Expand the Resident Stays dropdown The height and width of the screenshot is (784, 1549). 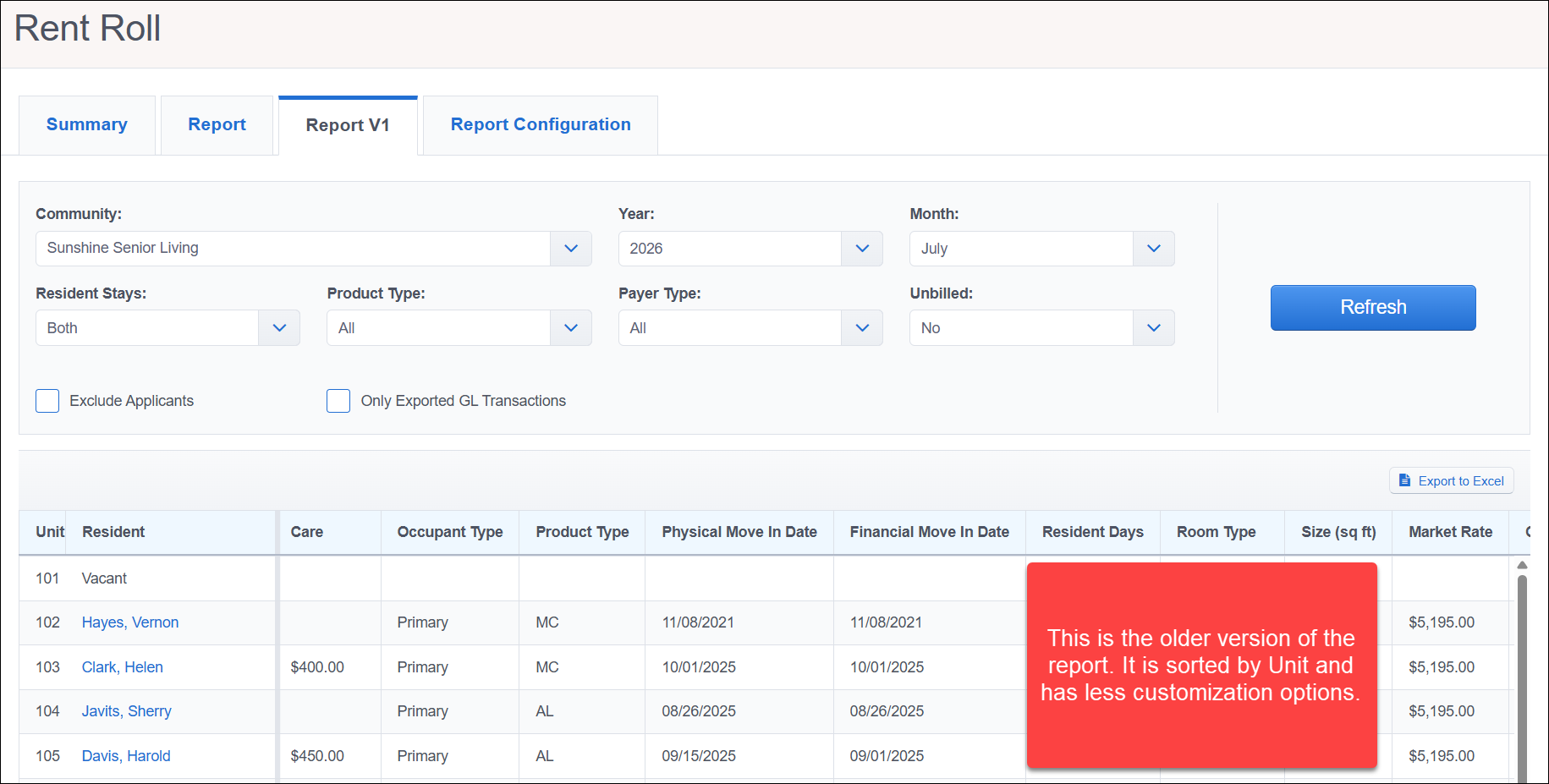[168, 328]
